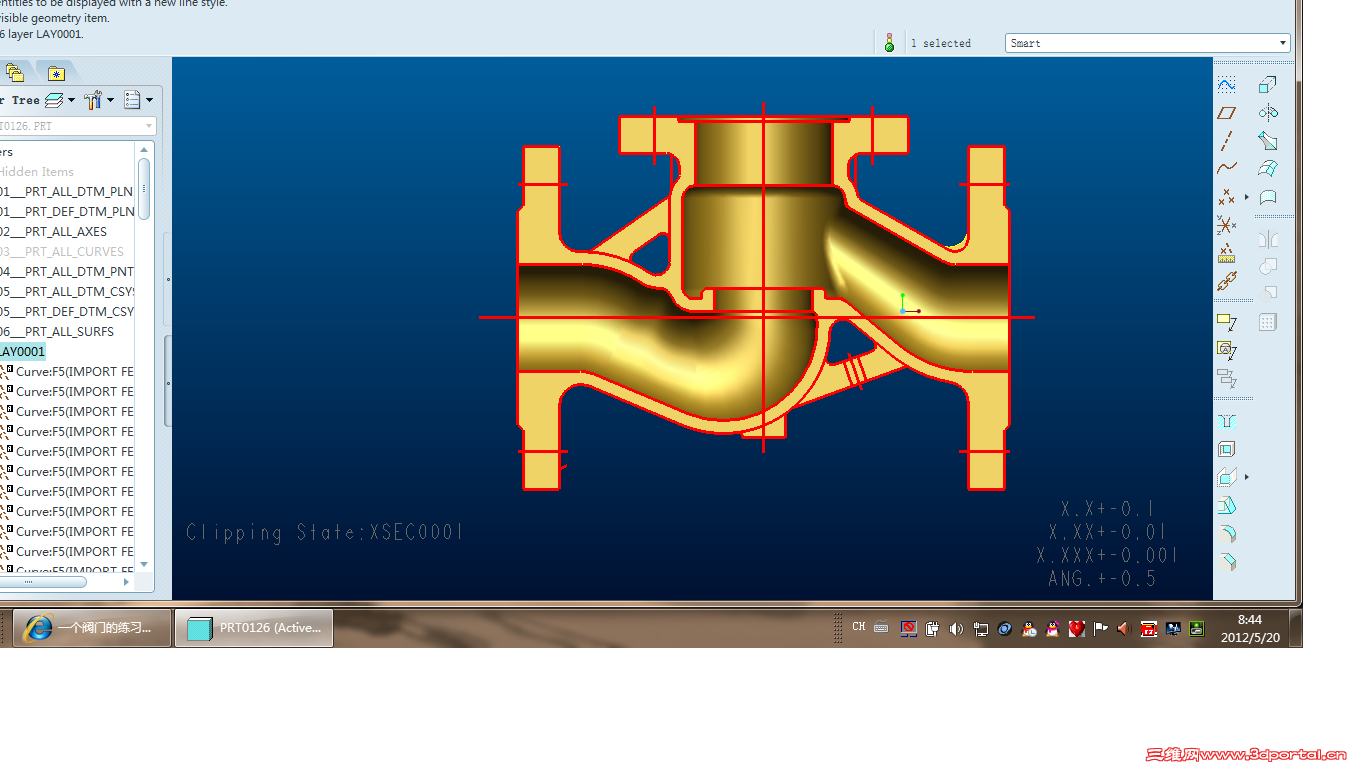Open the Show list dropdown in the tree toolbar
The height and width of the screenshot is (768, 1366).
138,100
